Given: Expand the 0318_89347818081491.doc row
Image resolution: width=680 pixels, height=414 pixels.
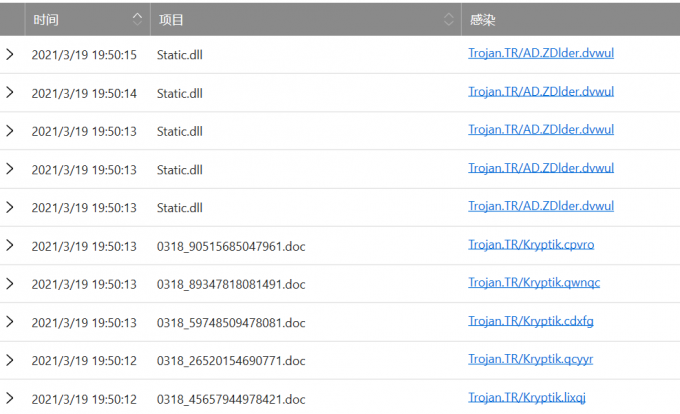Looking at the screenshot, I should [x=10, y=284].
